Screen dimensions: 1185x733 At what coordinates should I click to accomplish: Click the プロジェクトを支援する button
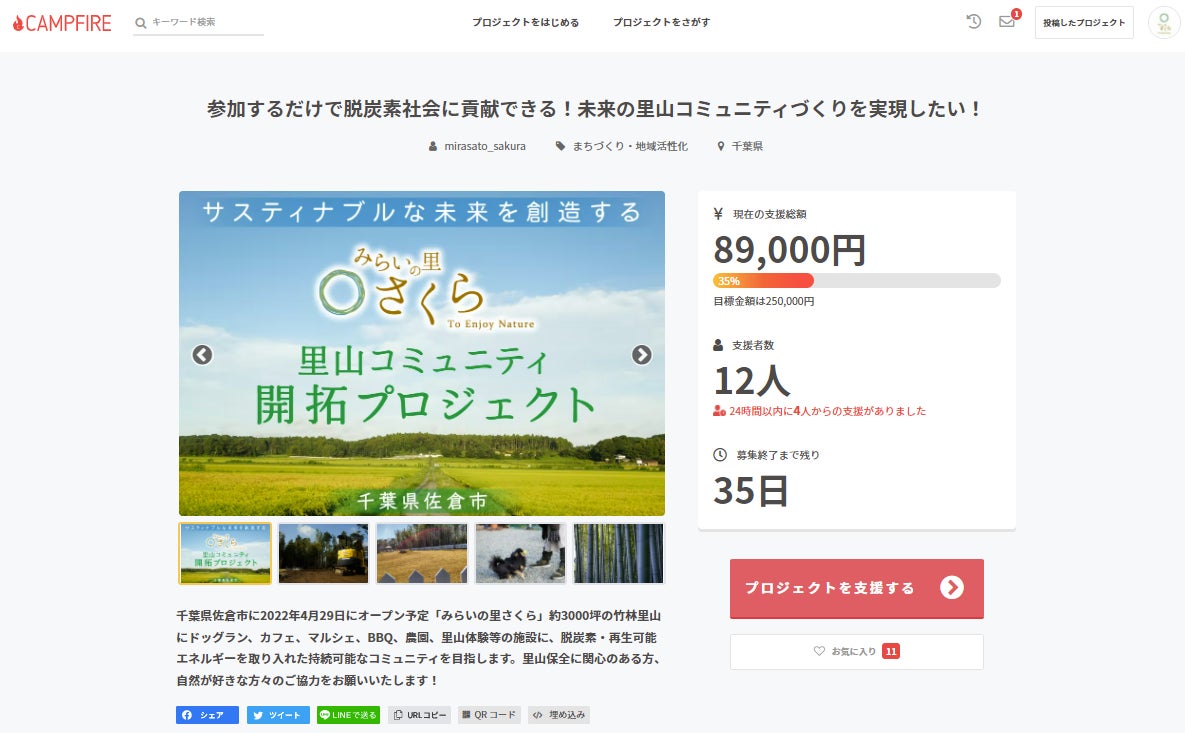(856, 588)
